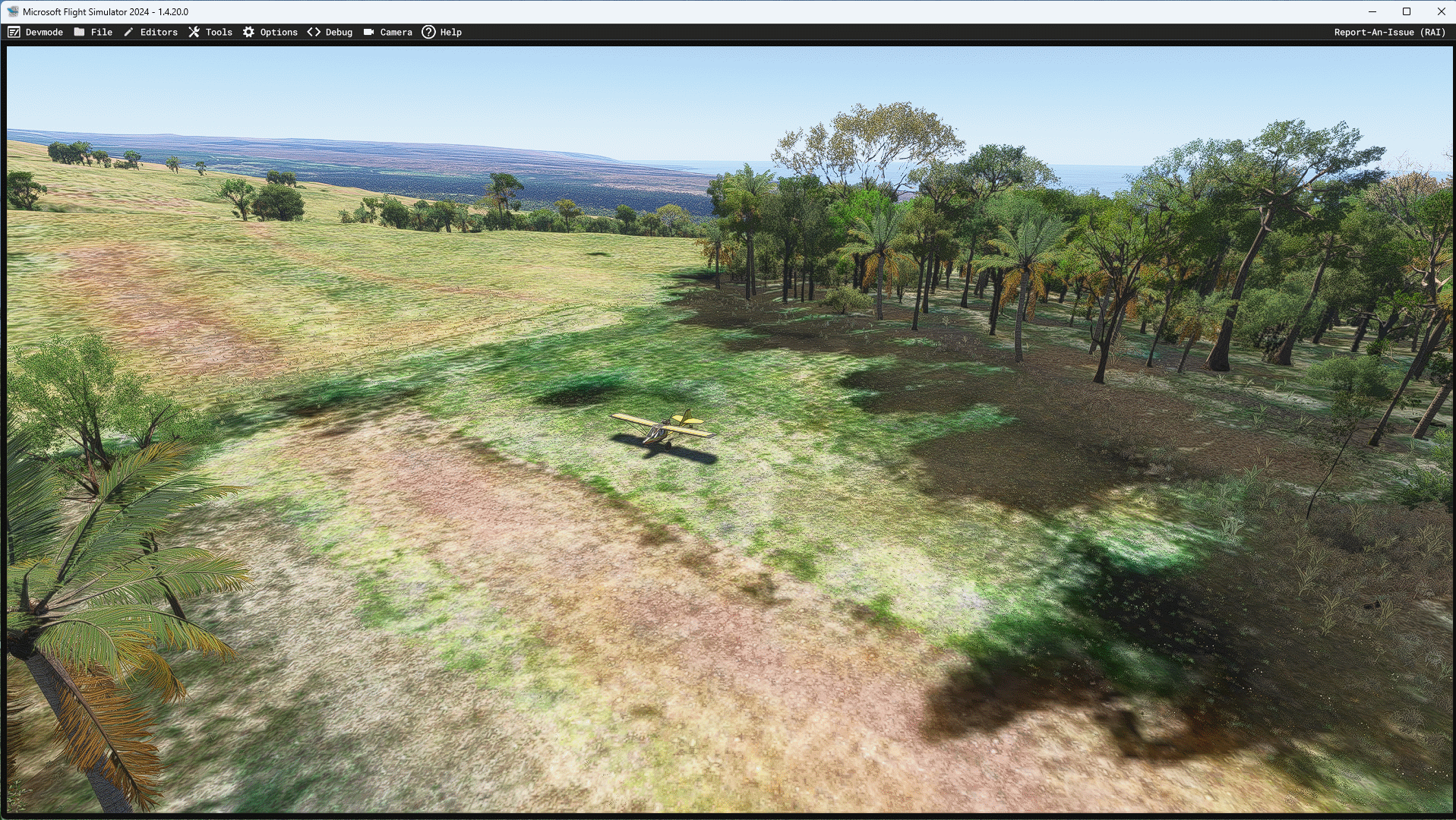Open the Devmode menu
This screenshot has height=820, width=1456.
[36, 32]
